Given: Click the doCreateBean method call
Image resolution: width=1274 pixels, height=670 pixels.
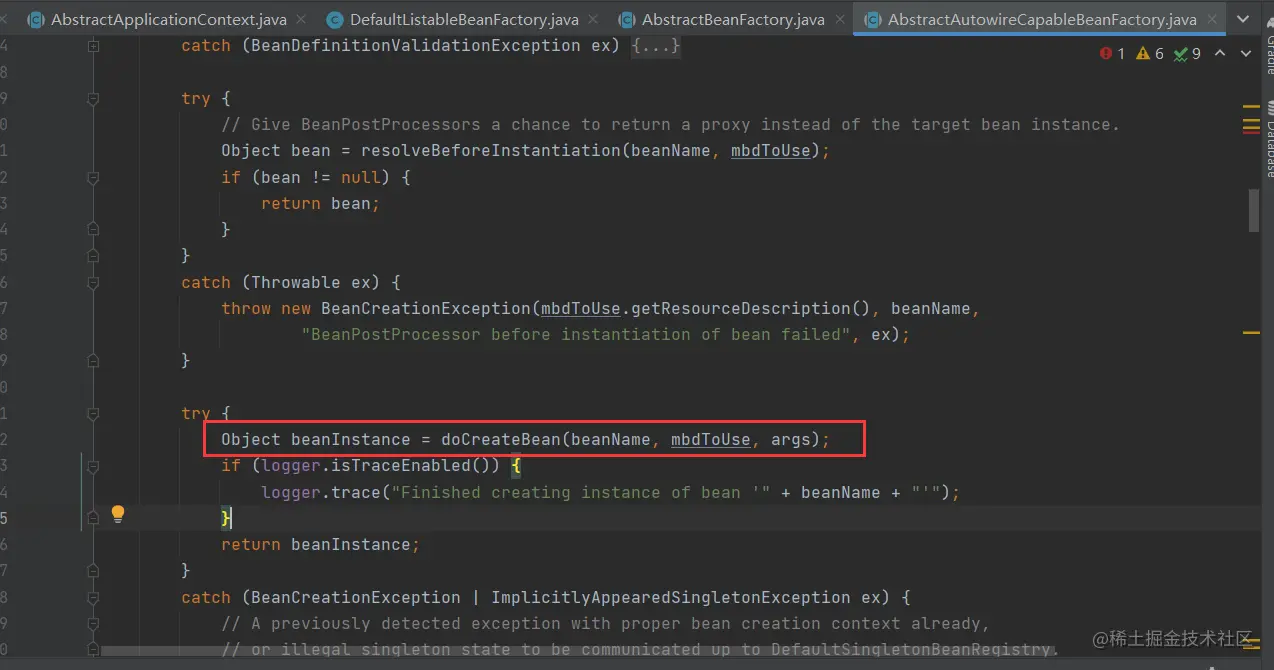Looking at the screenshot, I should (x=500, y=439).
